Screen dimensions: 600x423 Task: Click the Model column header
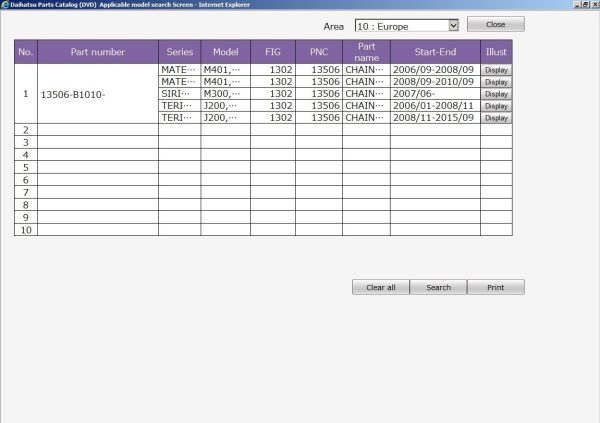[226, 52]
